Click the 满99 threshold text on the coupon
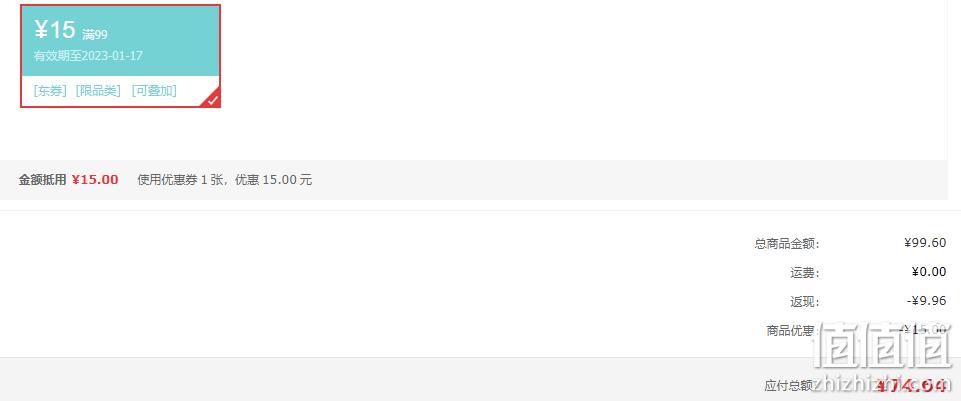 (95, 34)
